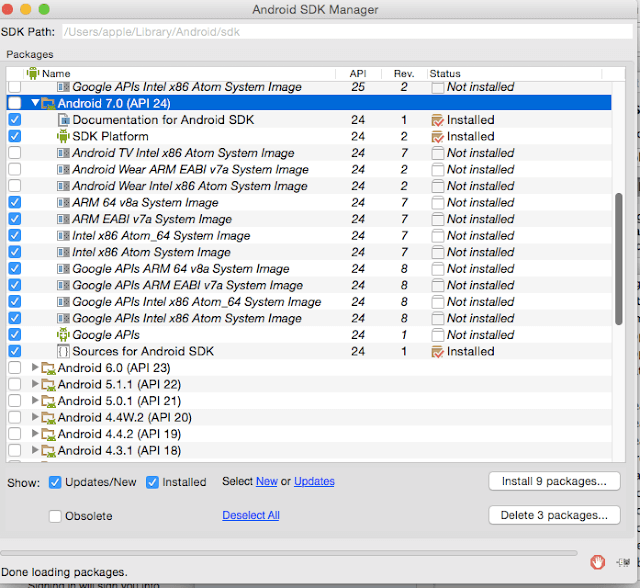Check Android Wear Intel x86 Atom System Image
640x588 pixels.
click(x=15, y=186)
